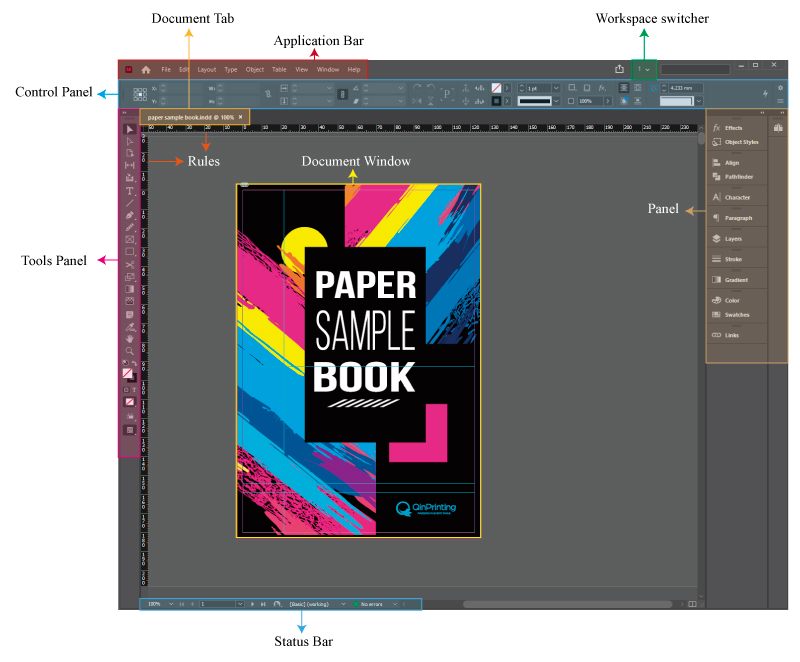Select the Line tool

click(130, 203)
